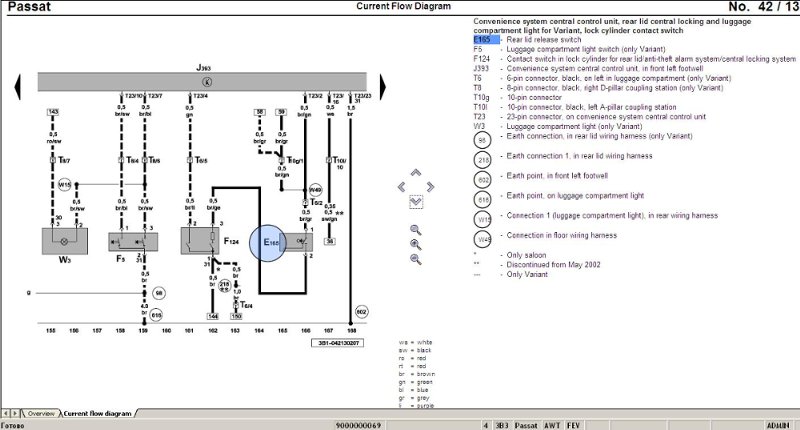
Task: Click the bottom magnifier zoom-out icon
Action: (416, 260)
